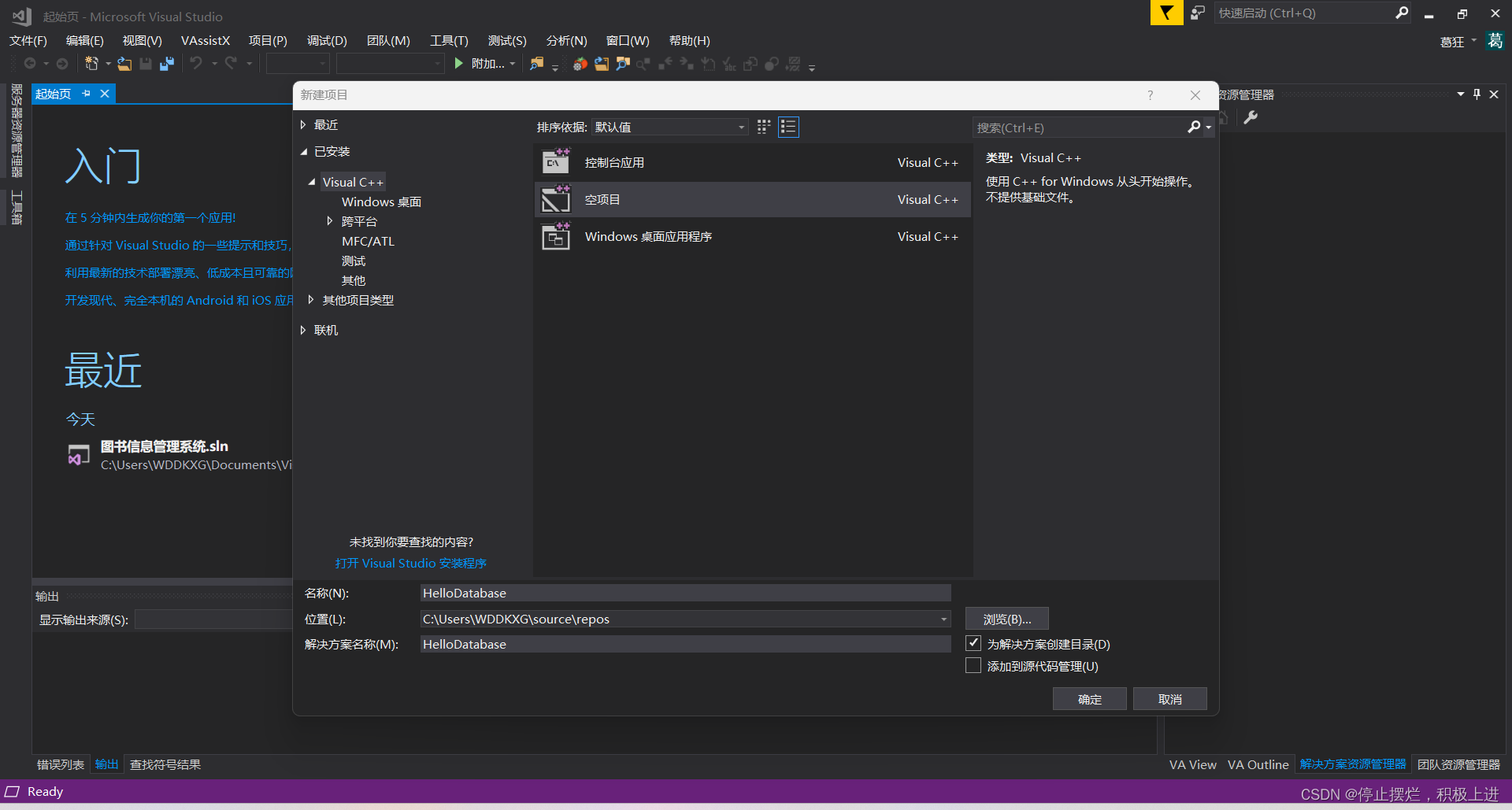Open the Analyze menu
The image size is (1512, 810).
pyautogui.click(x=566, y=41)
